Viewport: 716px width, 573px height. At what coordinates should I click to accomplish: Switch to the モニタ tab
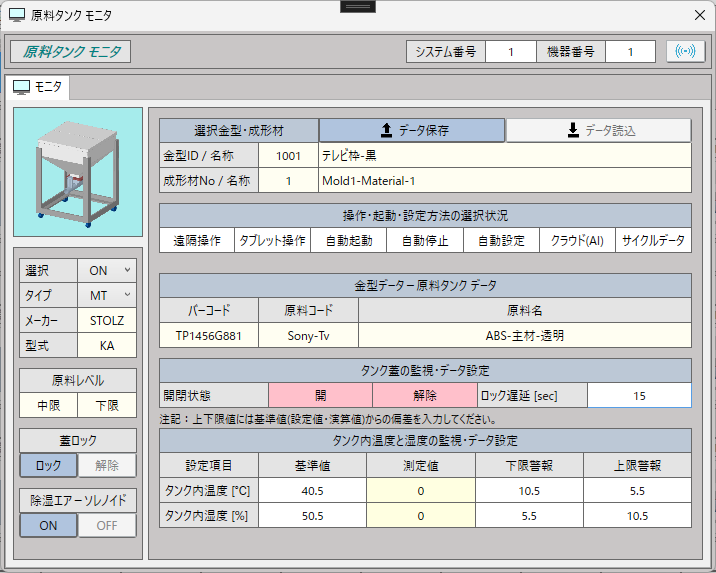click(x=37, y=87)
